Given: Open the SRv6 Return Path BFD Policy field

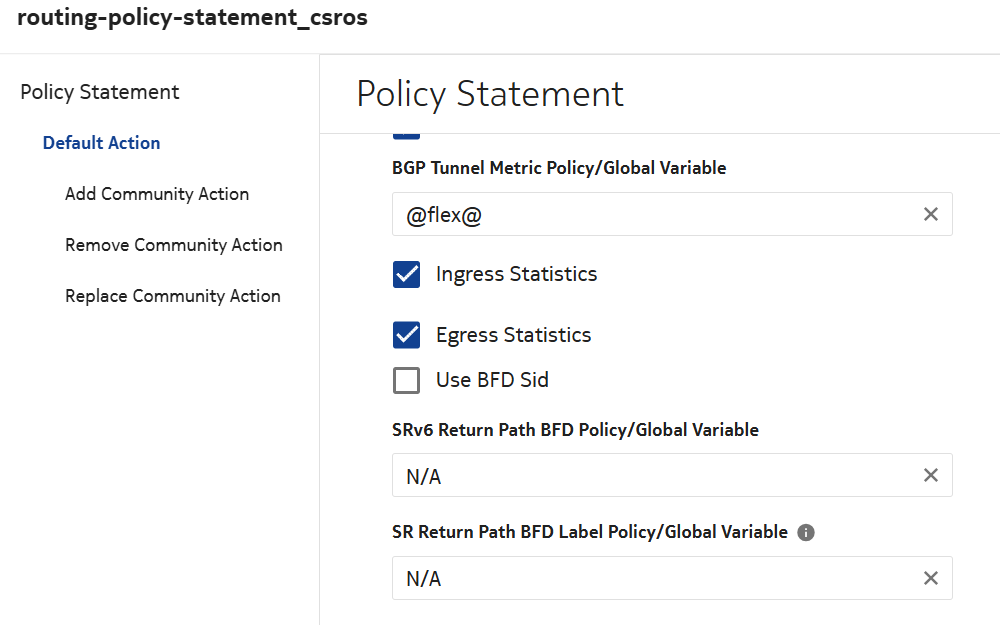Looking at the screenshot, I should pos(650,475).
